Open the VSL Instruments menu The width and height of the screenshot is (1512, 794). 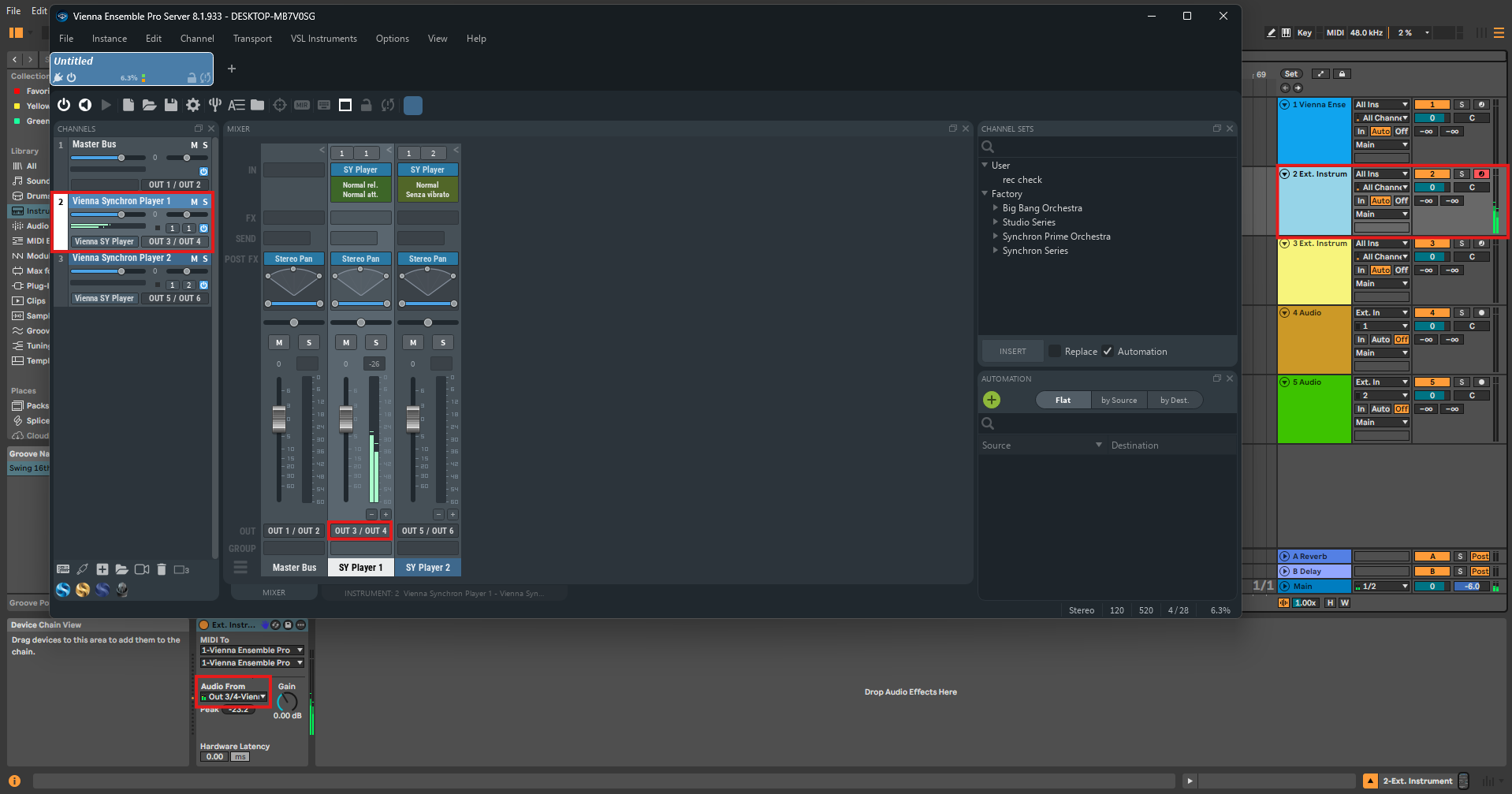[324, 39]
